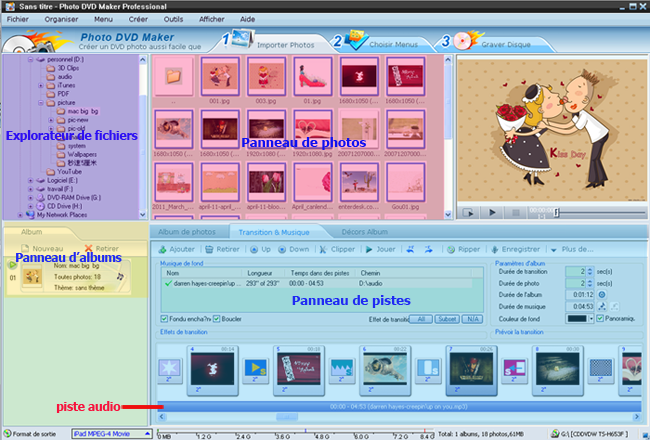Toggle the check mark on darren hayes track
650x440 pixels.
coord(168,284)
